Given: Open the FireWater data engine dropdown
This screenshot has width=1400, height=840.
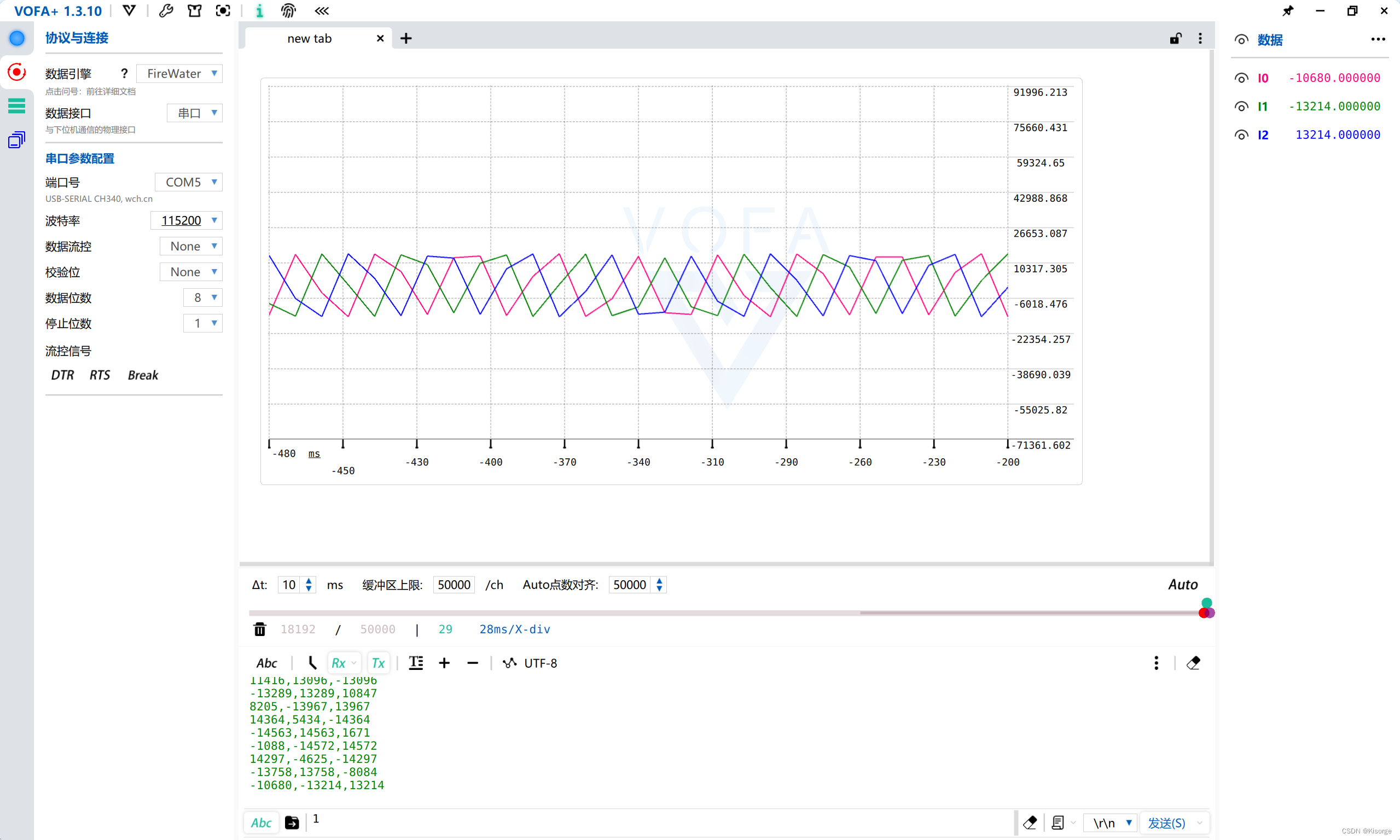Looking at the screenshot, I should point(180,74).
